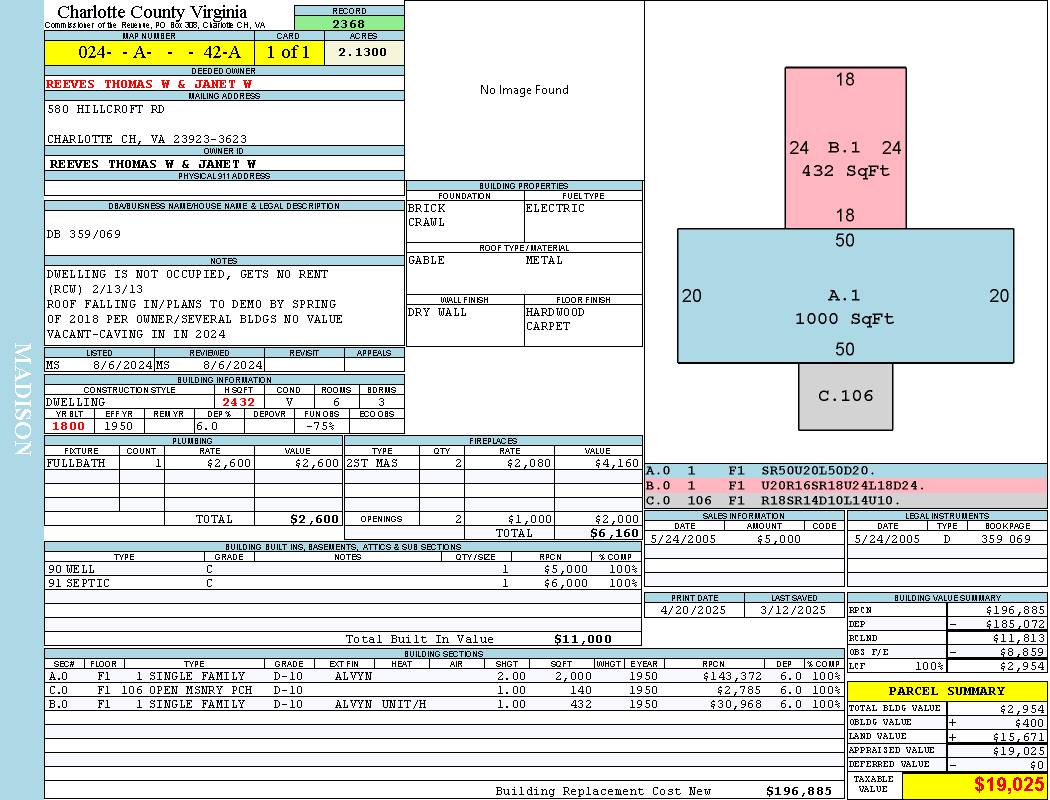
Task: Click CHARLOTTE CH, VA 23923-3623 line
Action: pyautogui.click(x=147, y=139)
